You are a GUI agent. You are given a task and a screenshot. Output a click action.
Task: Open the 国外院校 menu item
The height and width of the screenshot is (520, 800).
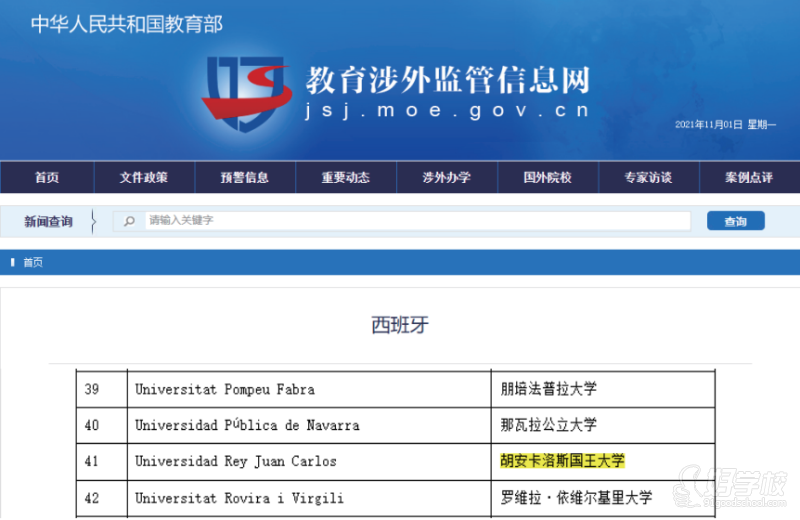(x=548, y=178)
